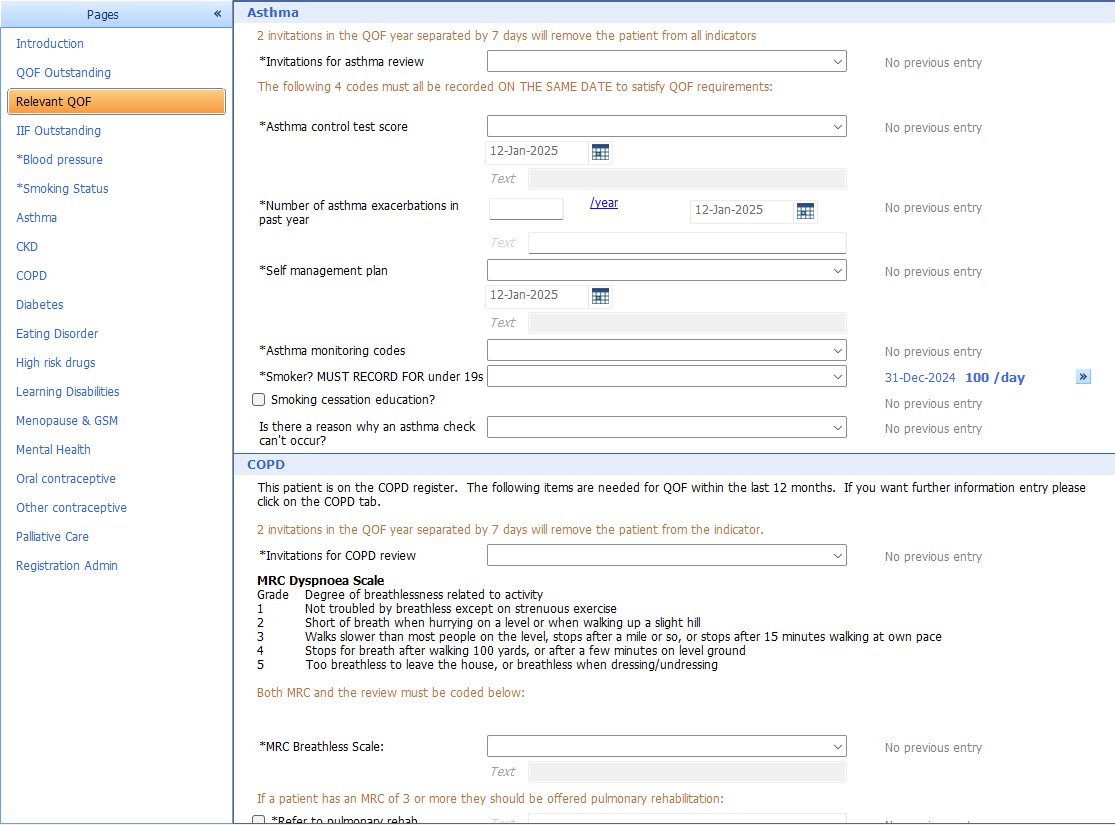Open Other contraceptive page
Image resolution: width=1115 pixels, height=825 pixels.
(71, 508)
